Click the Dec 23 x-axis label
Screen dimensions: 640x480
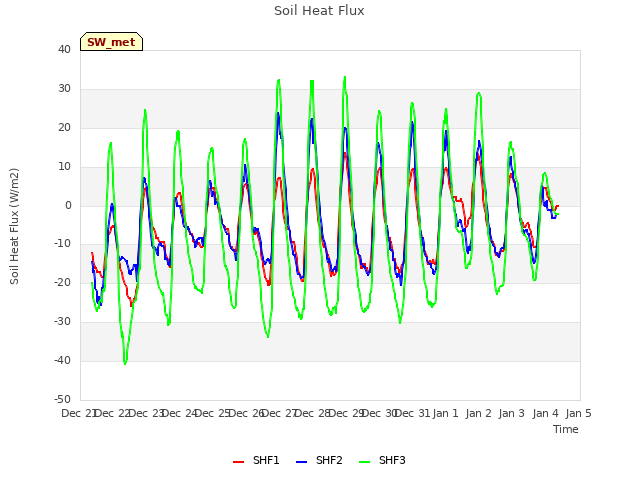(147, 413)
